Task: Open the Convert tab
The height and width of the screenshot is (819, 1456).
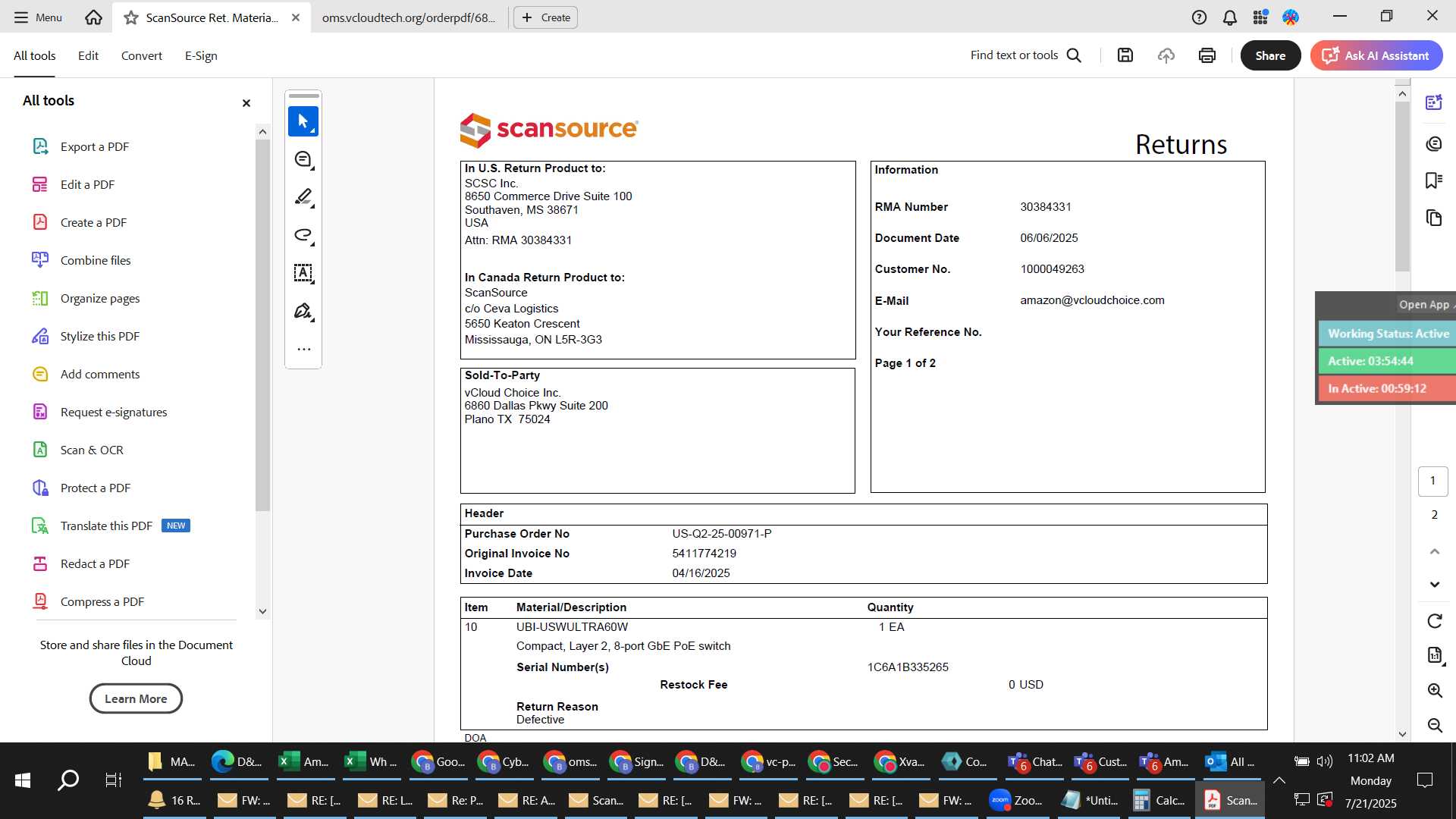Action: click(x=142, y=55)
